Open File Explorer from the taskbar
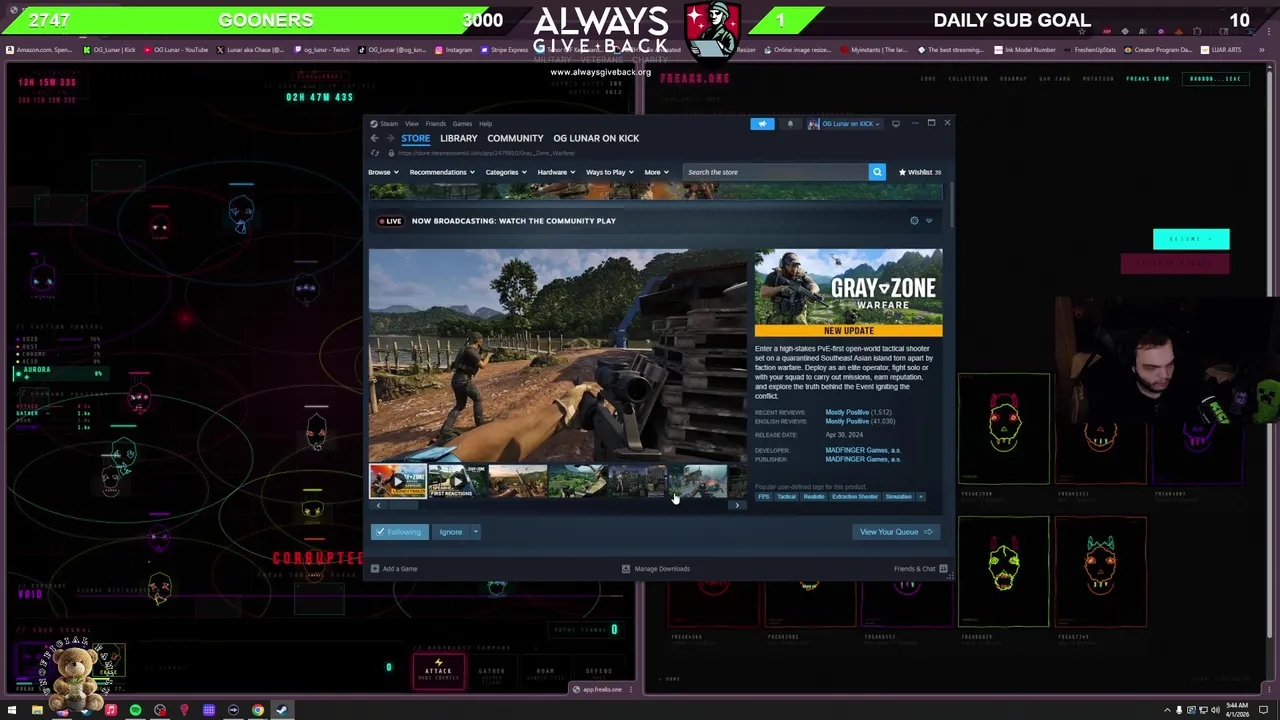This screenshot has height=720, width=1280. tap(37, 710)
